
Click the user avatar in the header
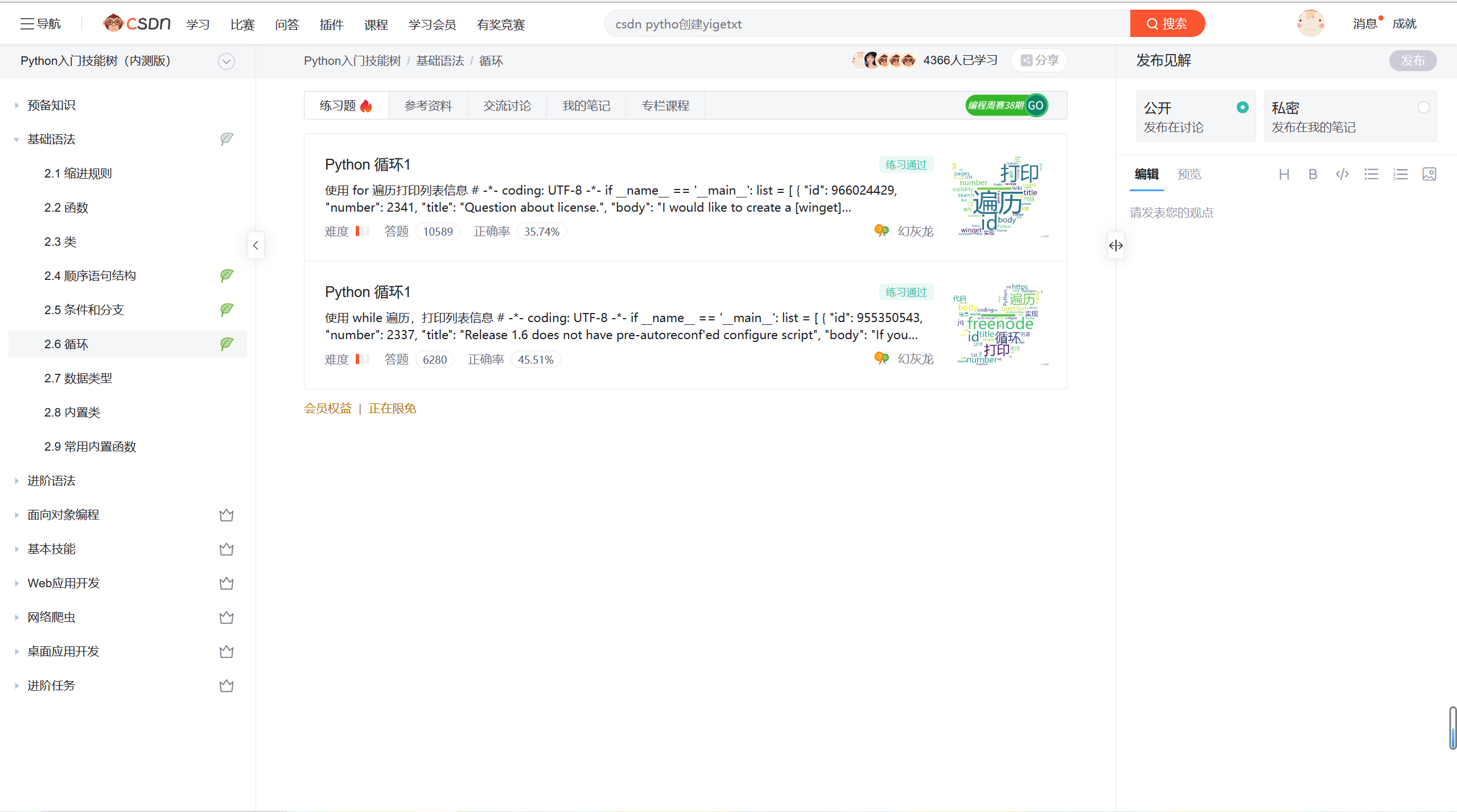pos(1310,23)
